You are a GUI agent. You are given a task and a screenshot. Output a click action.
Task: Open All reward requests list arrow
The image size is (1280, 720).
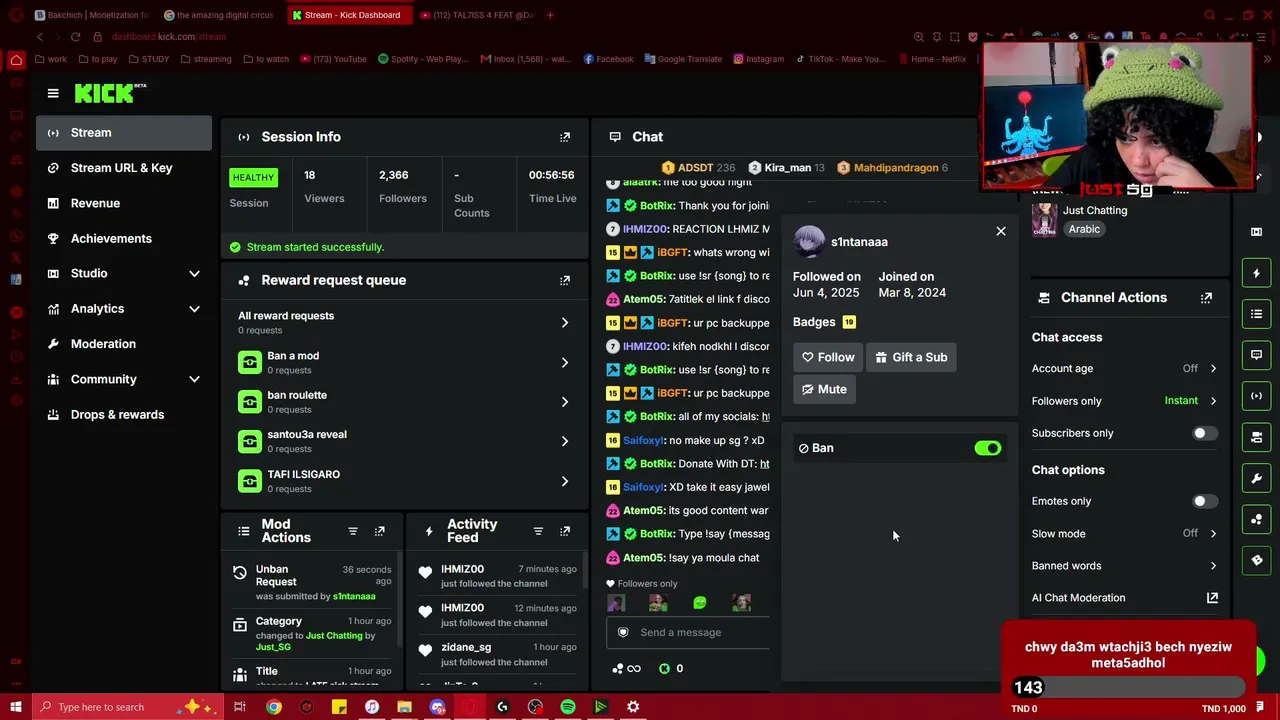(x=565, y=323)
